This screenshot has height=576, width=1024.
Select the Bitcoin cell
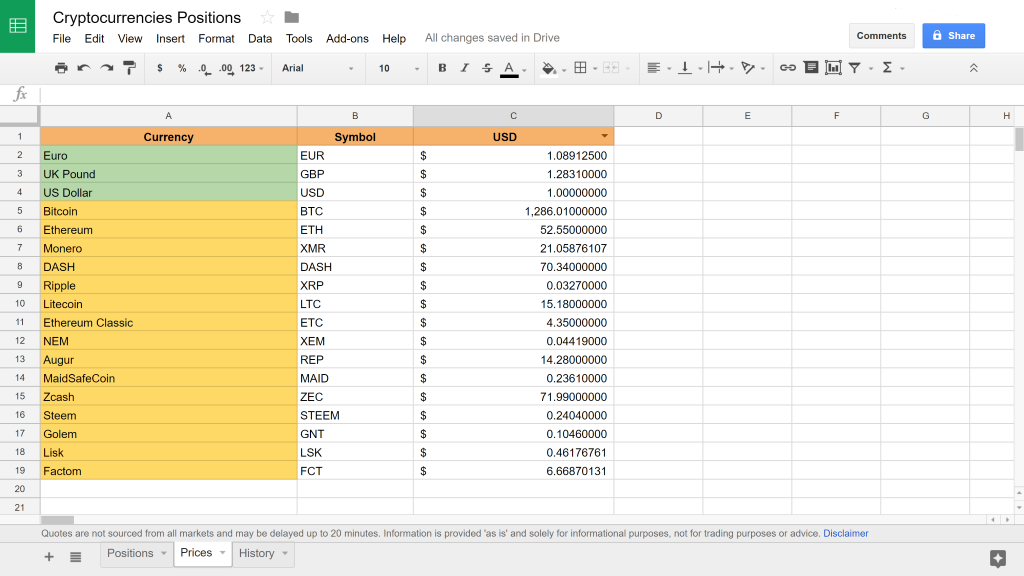168,211
